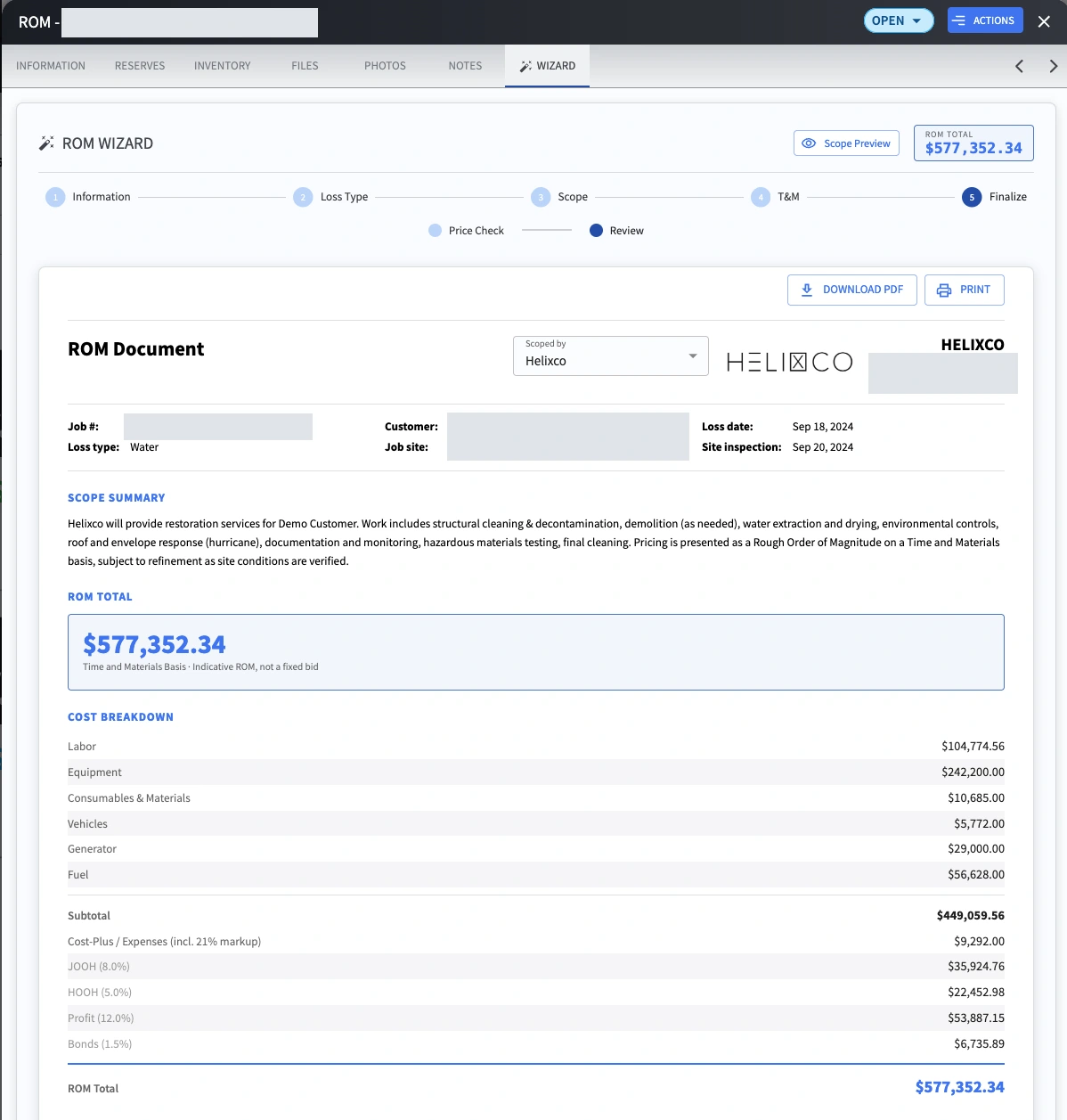
Task: Click Labor amount $104,774.56
Action: [973, 747]
